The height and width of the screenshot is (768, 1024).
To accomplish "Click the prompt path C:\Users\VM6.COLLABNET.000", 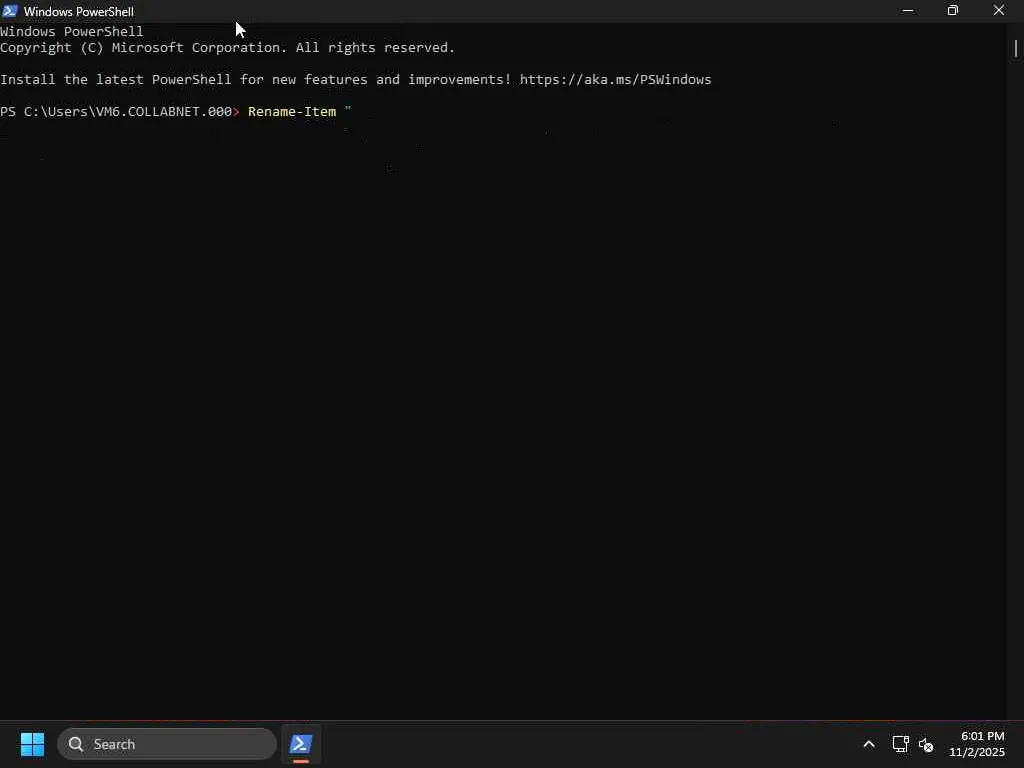I will tap(128, 112).
